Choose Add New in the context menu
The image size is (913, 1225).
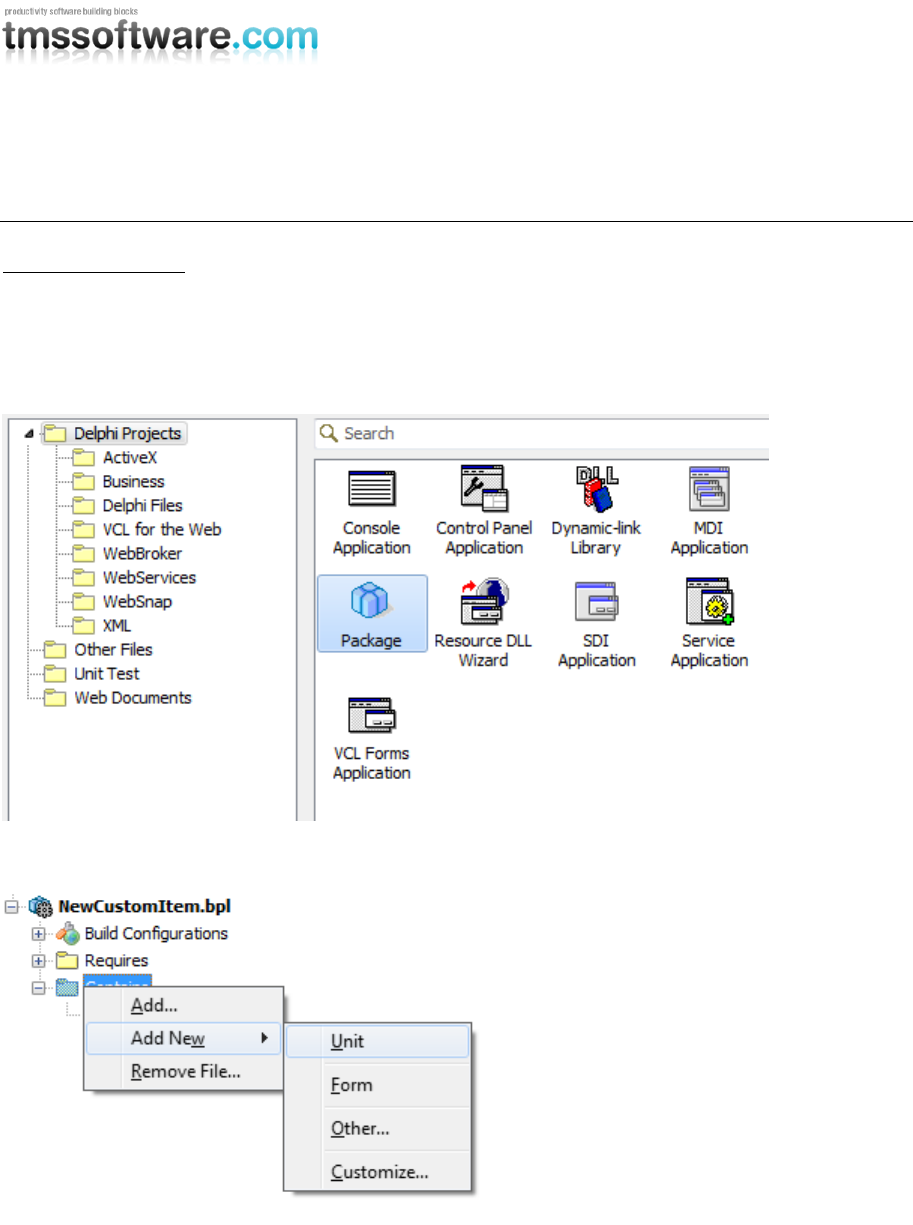184,1038
